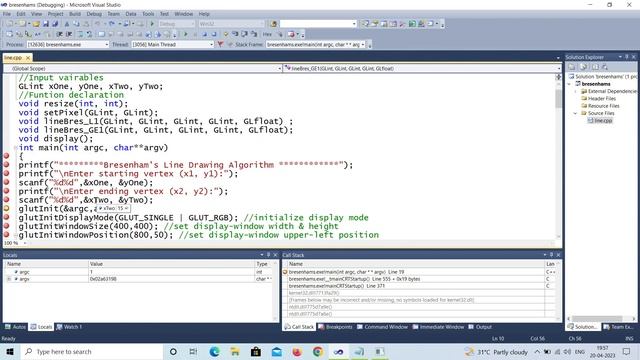The width and height of the screenshot is (640, 360).
Task: Click the Solution Explorer auto-hide pin
Action: 627,57
